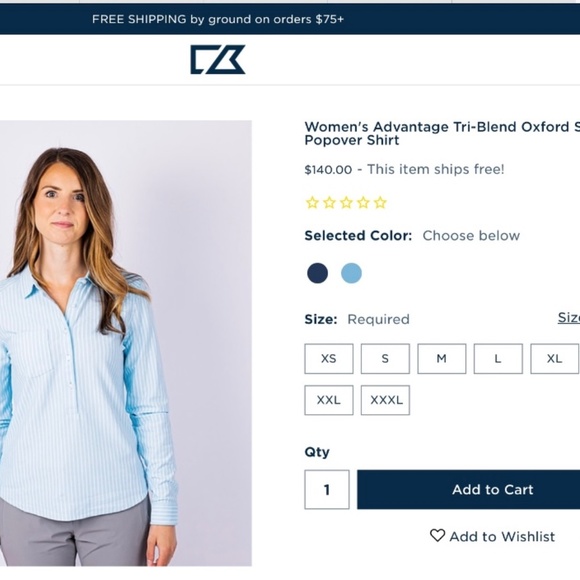Select the light blue color swatch

coord(351,273)
